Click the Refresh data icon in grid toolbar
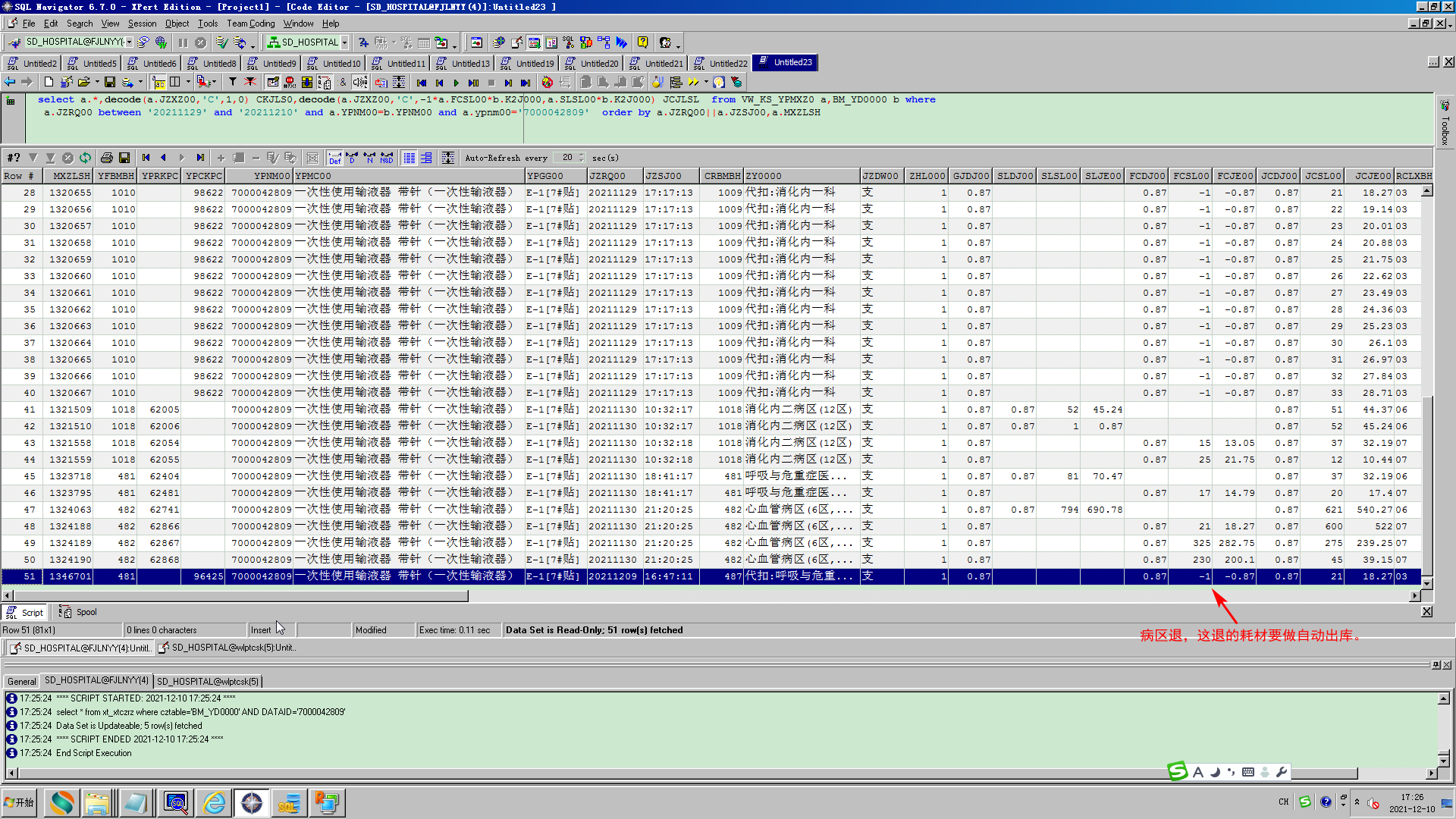The width and height of the screenshot is (1456, 819). click(85, 158)
